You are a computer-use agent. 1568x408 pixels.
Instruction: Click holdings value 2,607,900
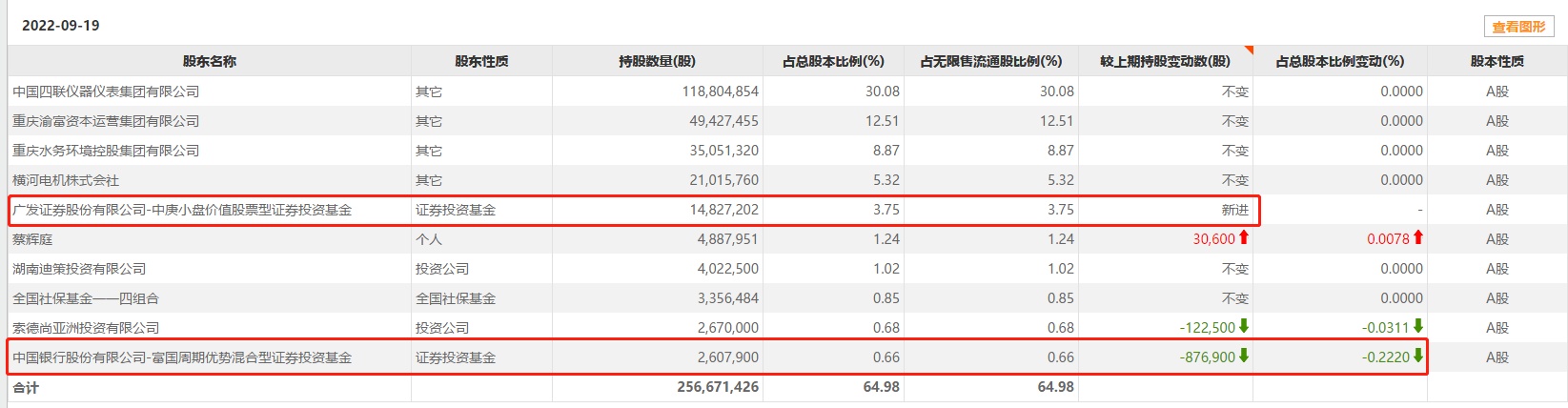point(728,357)
